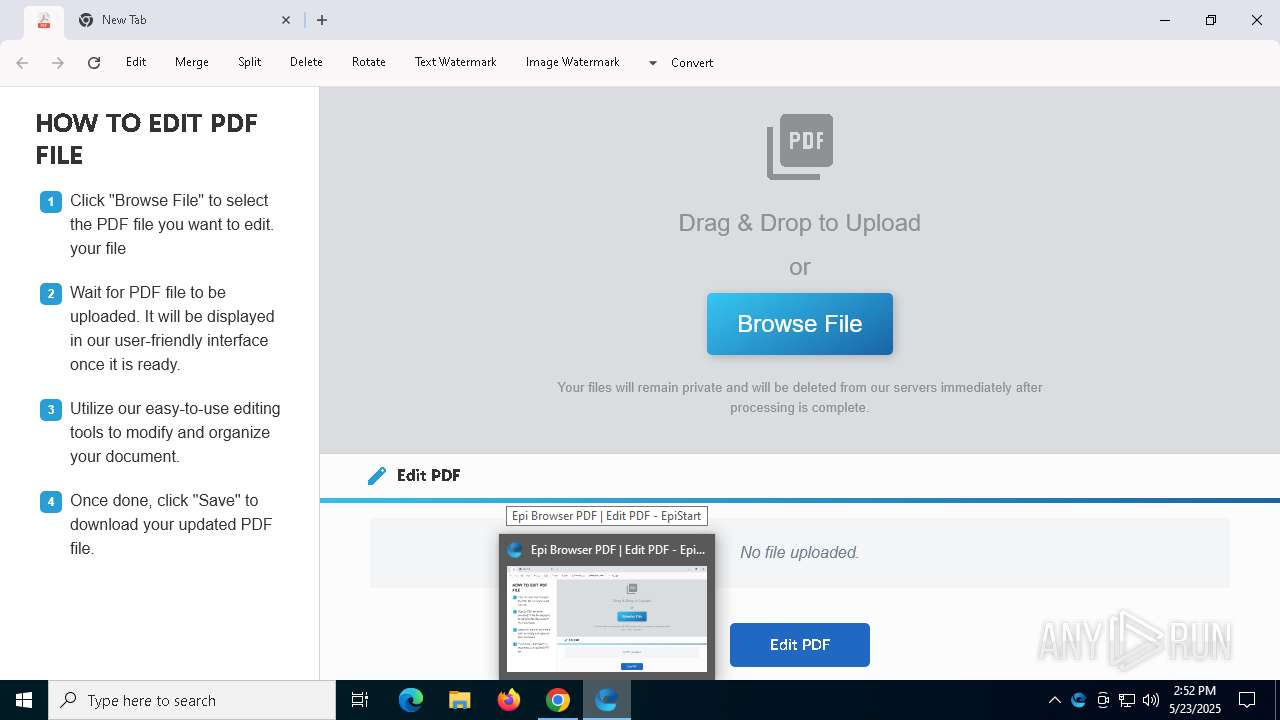Click the Epi Browser PDF preview thumbnail
The width and height of the screenshot is (1280, 720).
click(607, 620)
